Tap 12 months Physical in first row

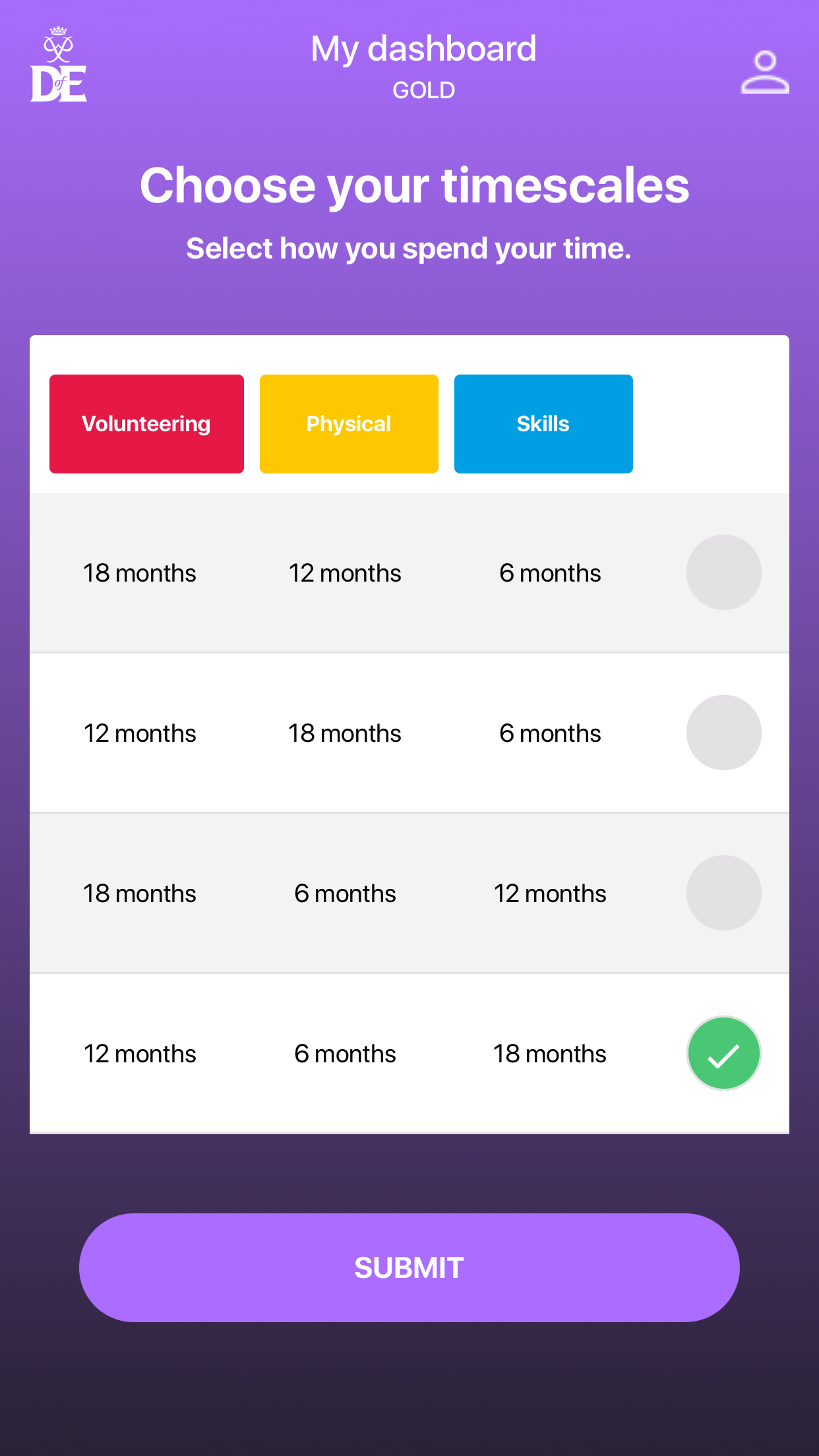(x=345, y=573)
